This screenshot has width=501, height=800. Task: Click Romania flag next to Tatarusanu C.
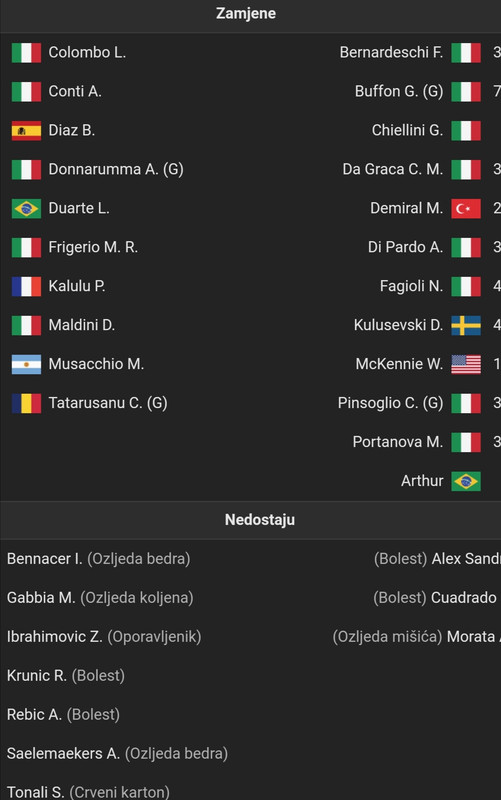pyautogui.click(x=26, y=403)
